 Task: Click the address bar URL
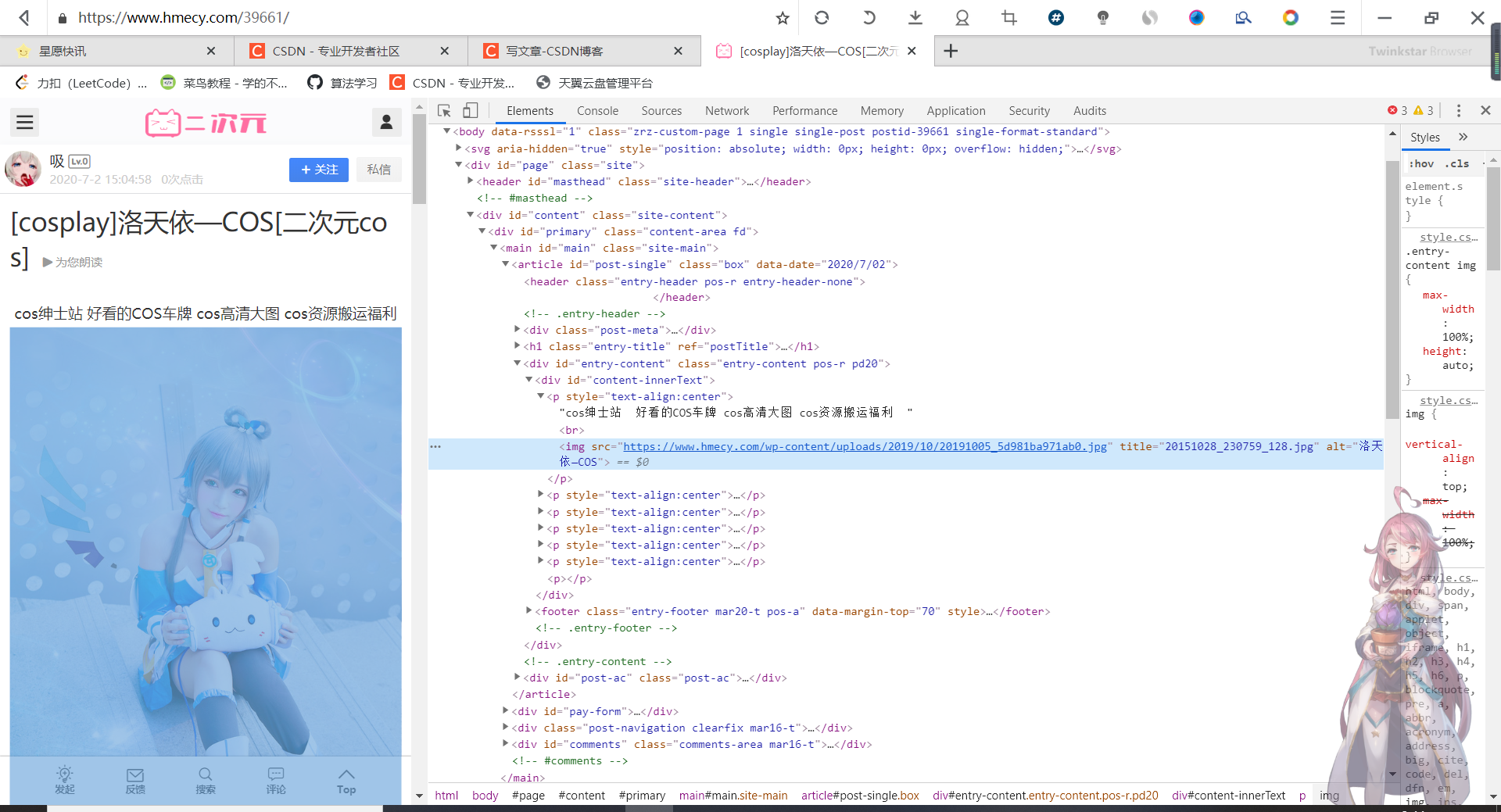(184, 17)
